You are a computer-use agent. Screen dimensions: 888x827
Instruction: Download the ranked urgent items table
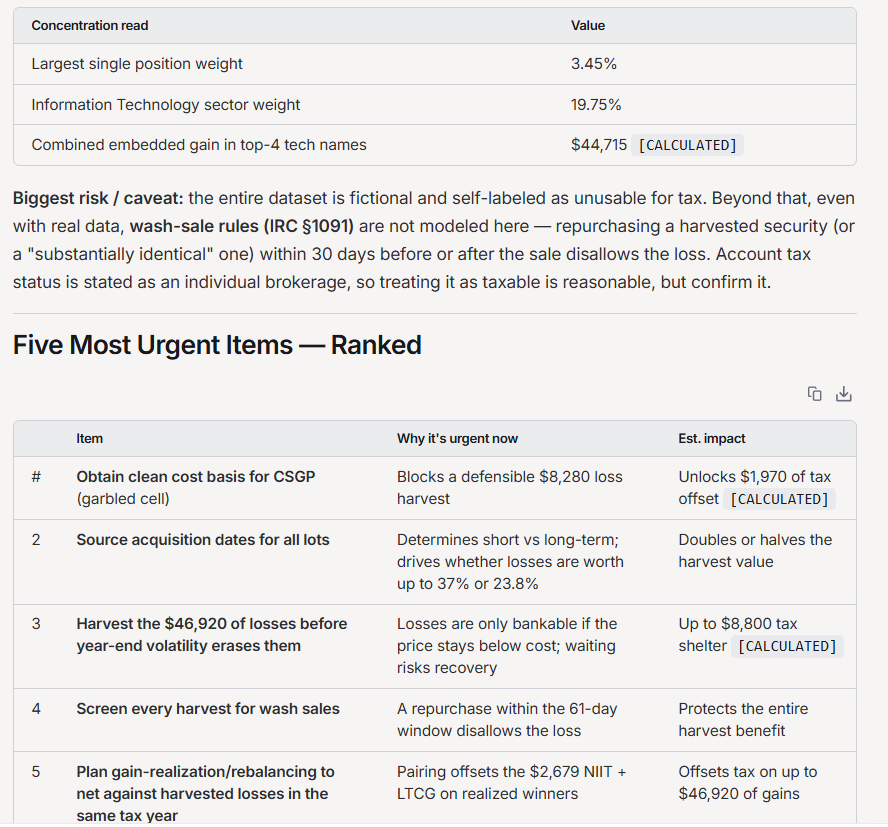coord(844,394)
